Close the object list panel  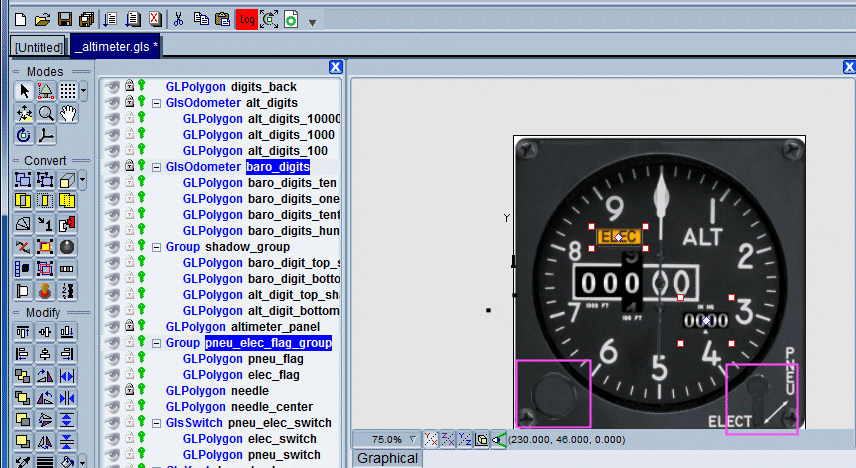(x=336, y=67)
